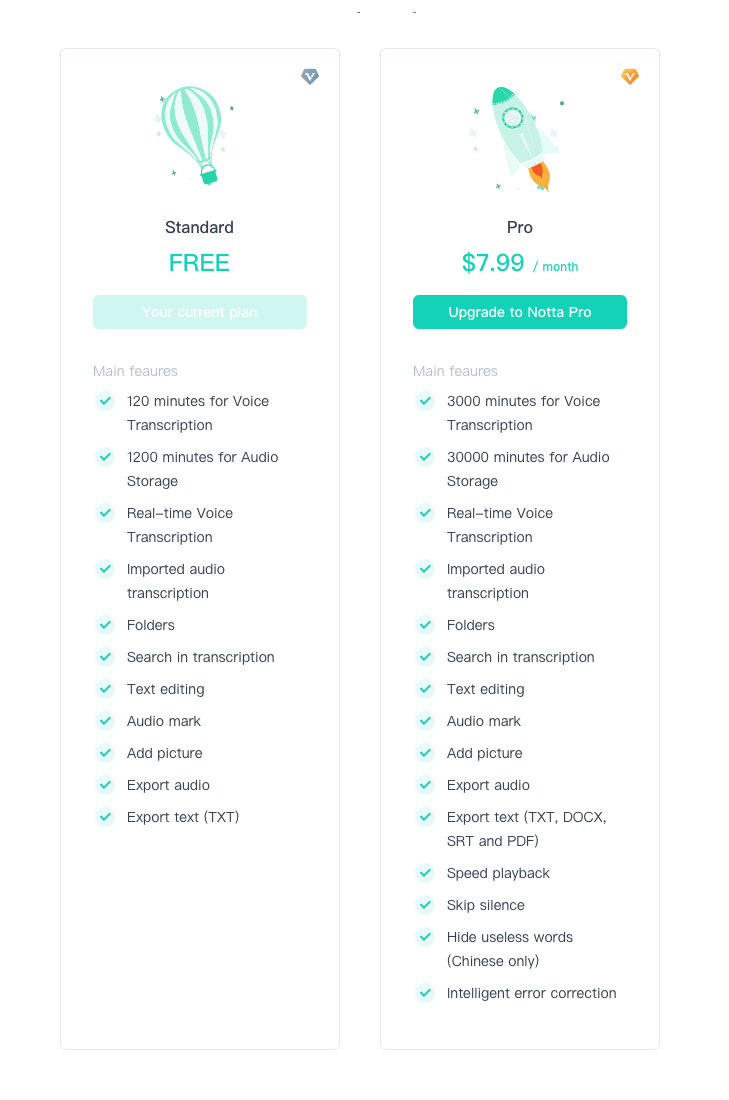
Task: Click the checkmark beside Intelligent error correction
Action: pyautogui.click(x=425, y=993)
